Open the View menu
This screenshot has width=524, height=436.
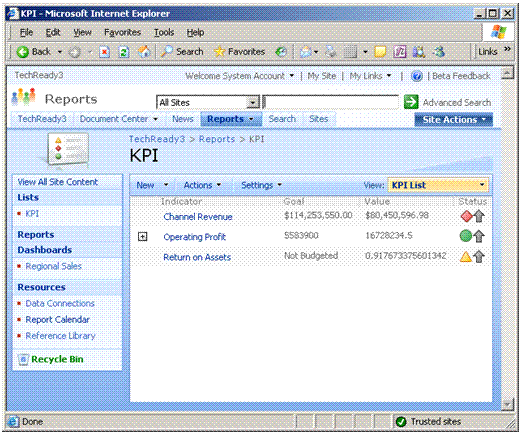tap(82, 32)
